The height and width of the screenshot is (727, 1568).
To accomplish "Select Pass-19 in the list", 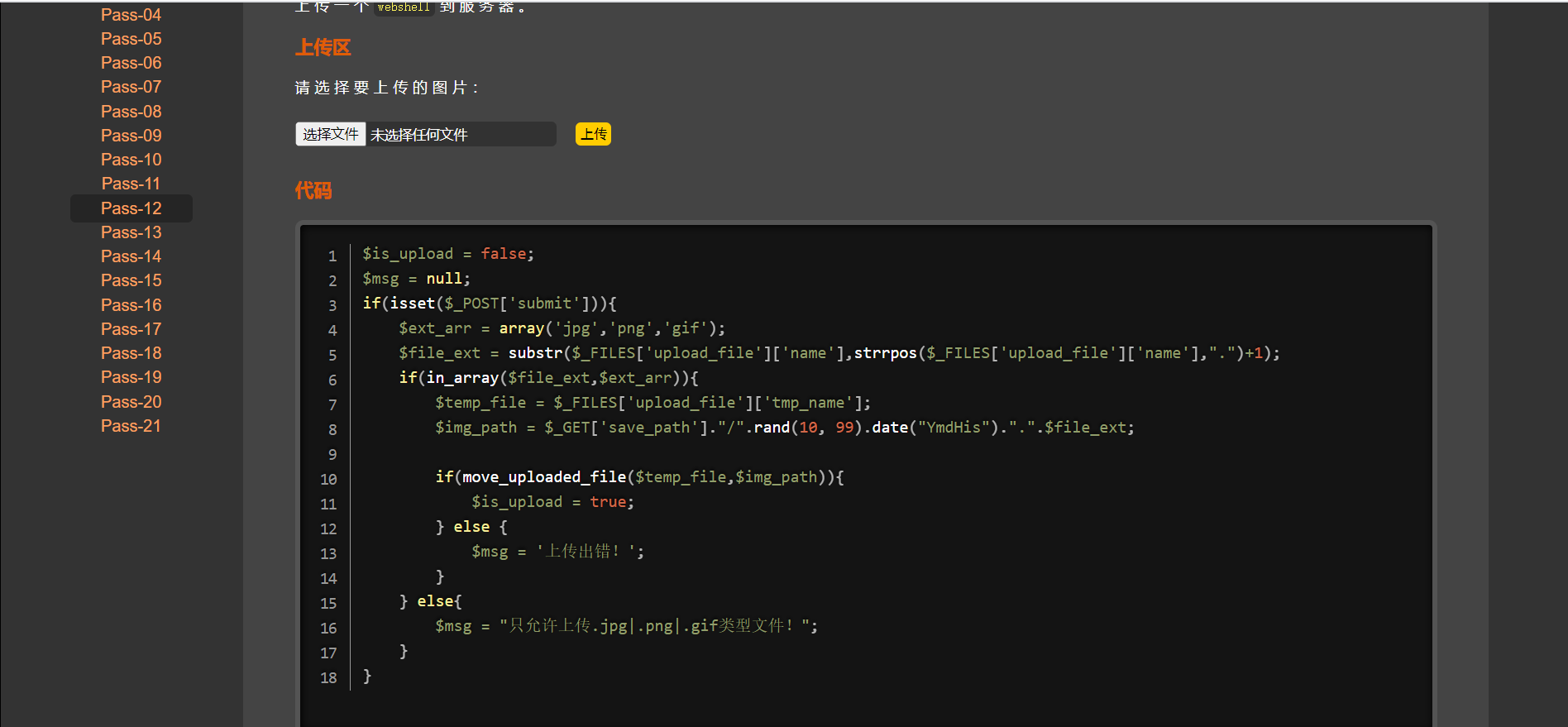I will 131,377.
